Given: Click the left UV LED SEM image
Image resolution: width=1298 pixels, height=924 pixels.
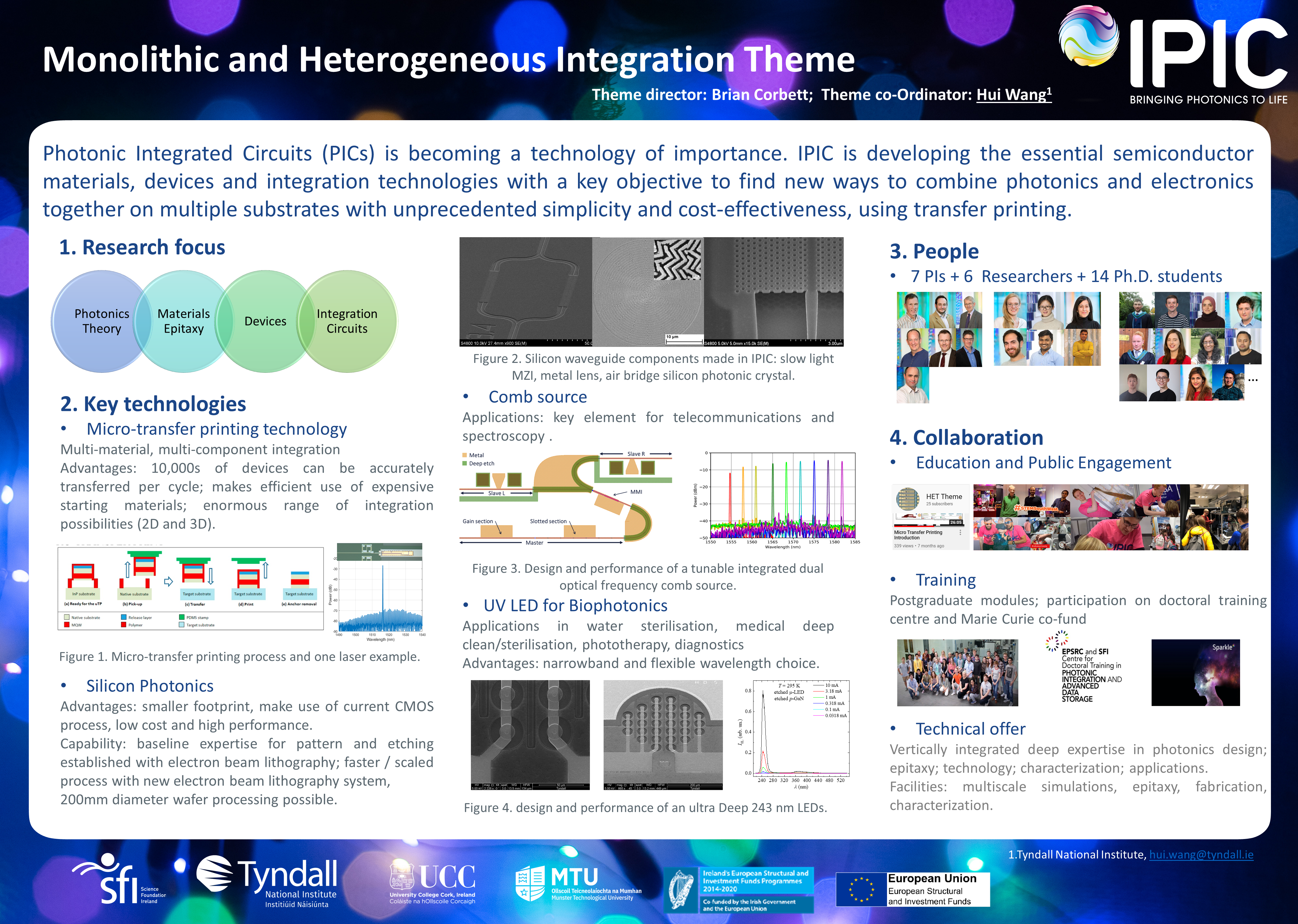Looking at the screenshot, I should pos(530,735).
